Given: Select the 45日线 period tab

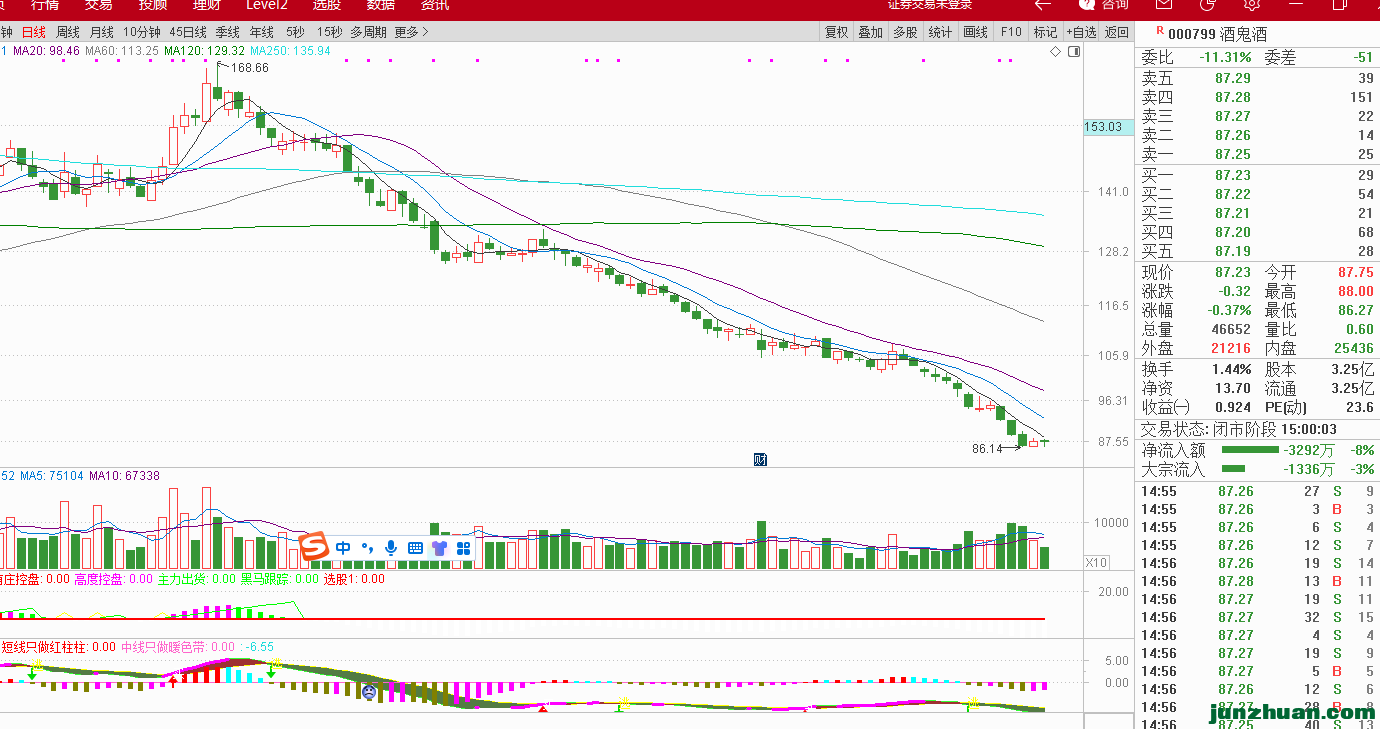Looking at the screenshot, I should [188, 32].
